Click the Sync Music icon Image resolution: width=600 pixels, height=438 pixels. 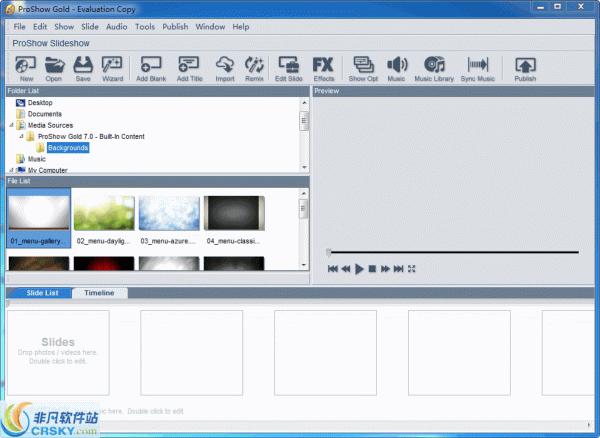pos(478,69)
